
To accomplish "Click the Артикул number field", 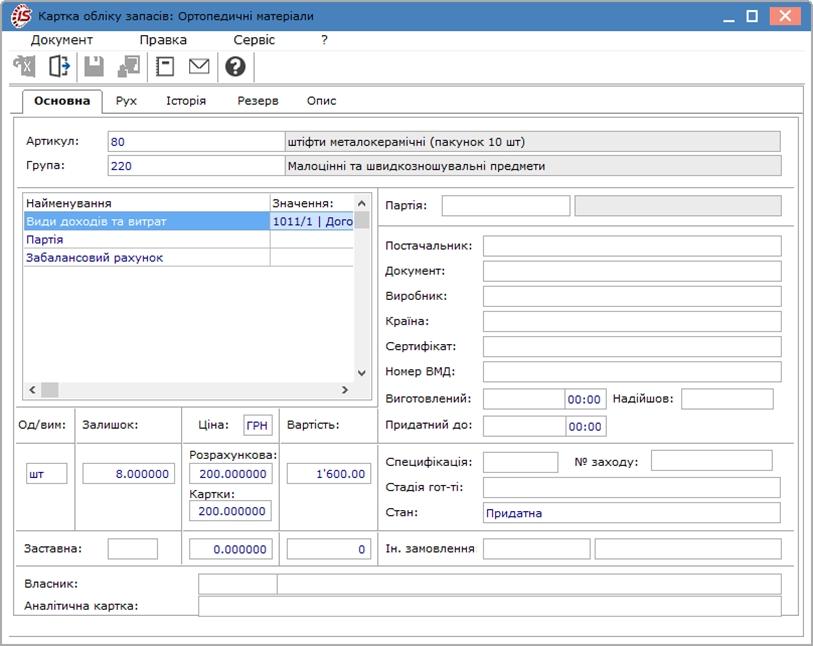I will (196, 142).
